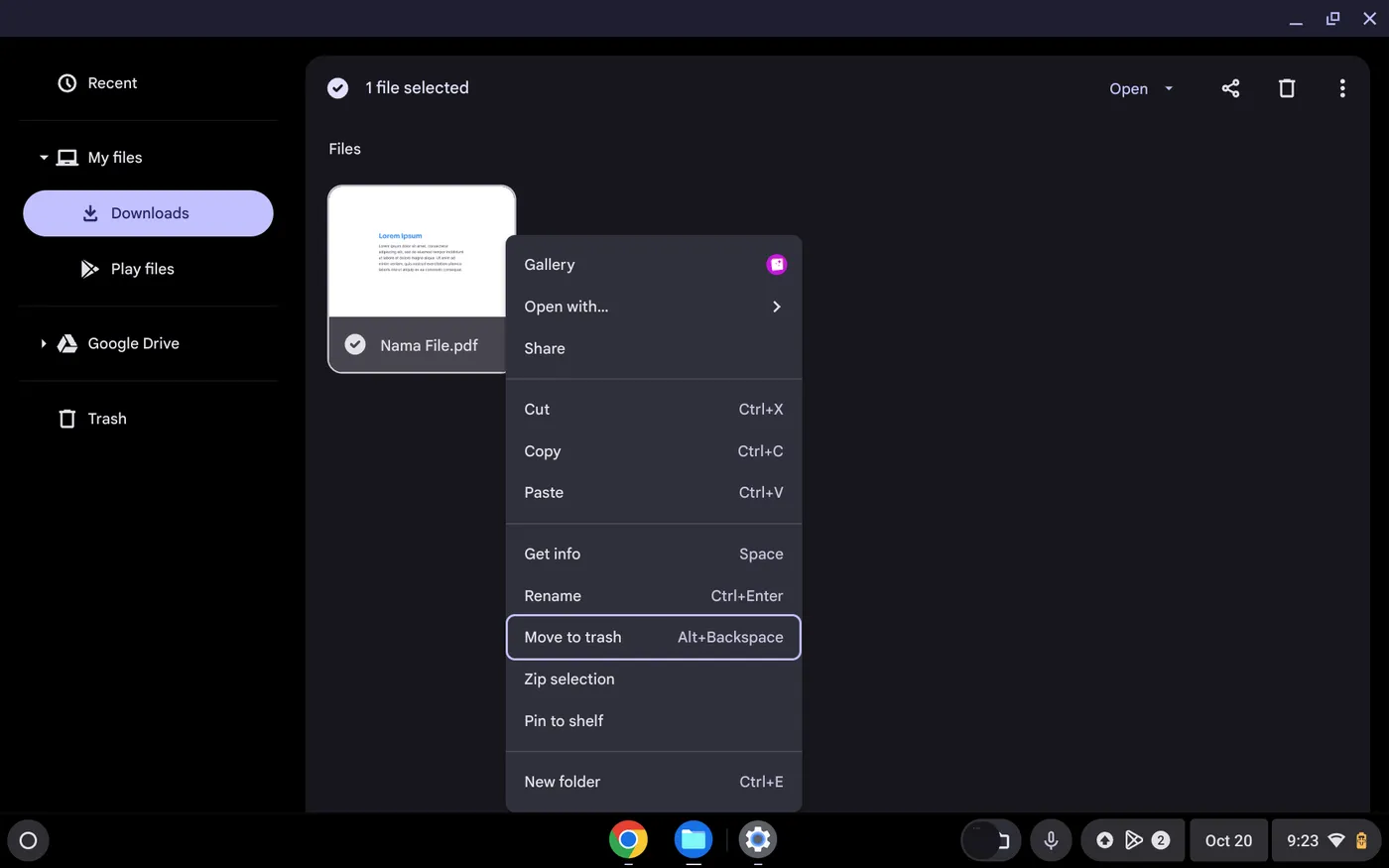The width and height of the screenshot is (1389, 868).
Task: Select the My files laptop icon
Action: [67, 158]
